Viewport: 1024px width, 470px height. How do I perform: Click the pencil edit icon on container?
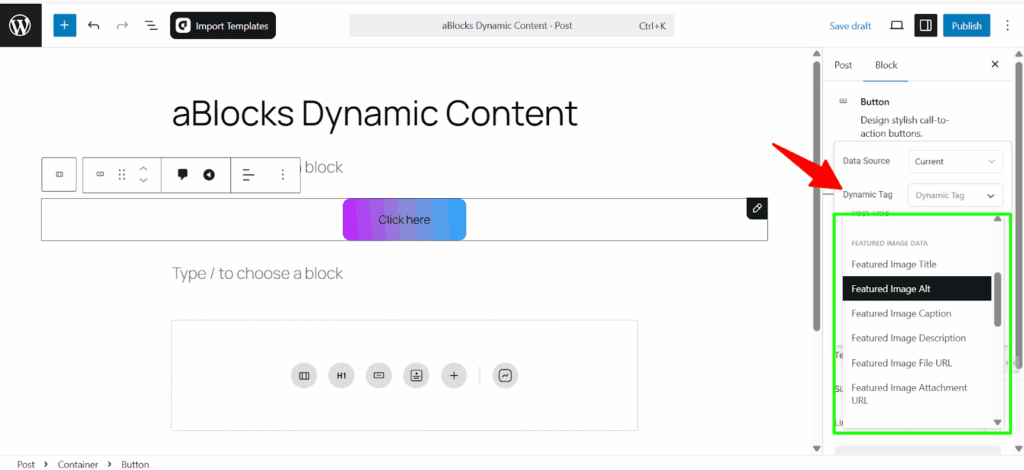[757, 208]
